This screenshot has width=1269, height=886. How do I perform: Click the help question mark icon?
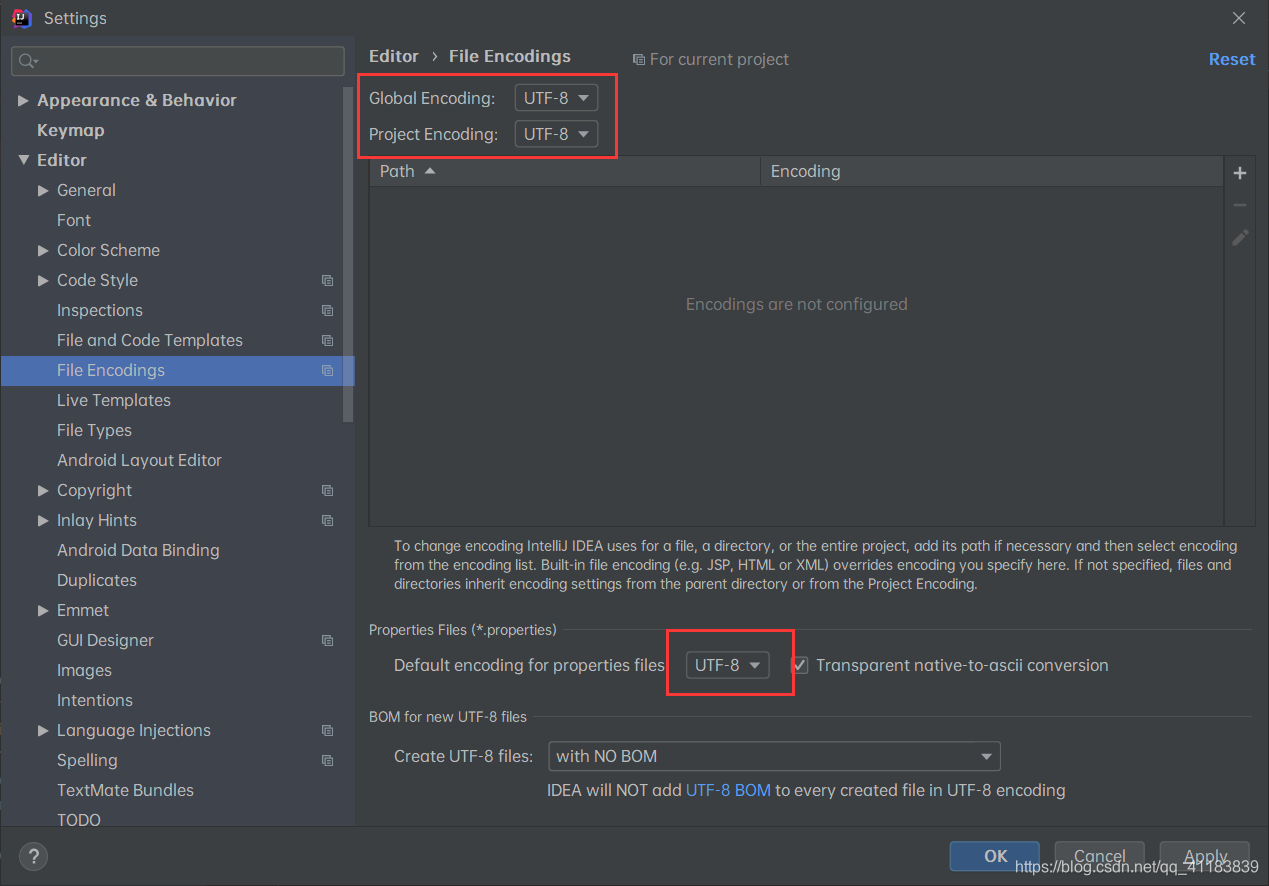(33, 856)
